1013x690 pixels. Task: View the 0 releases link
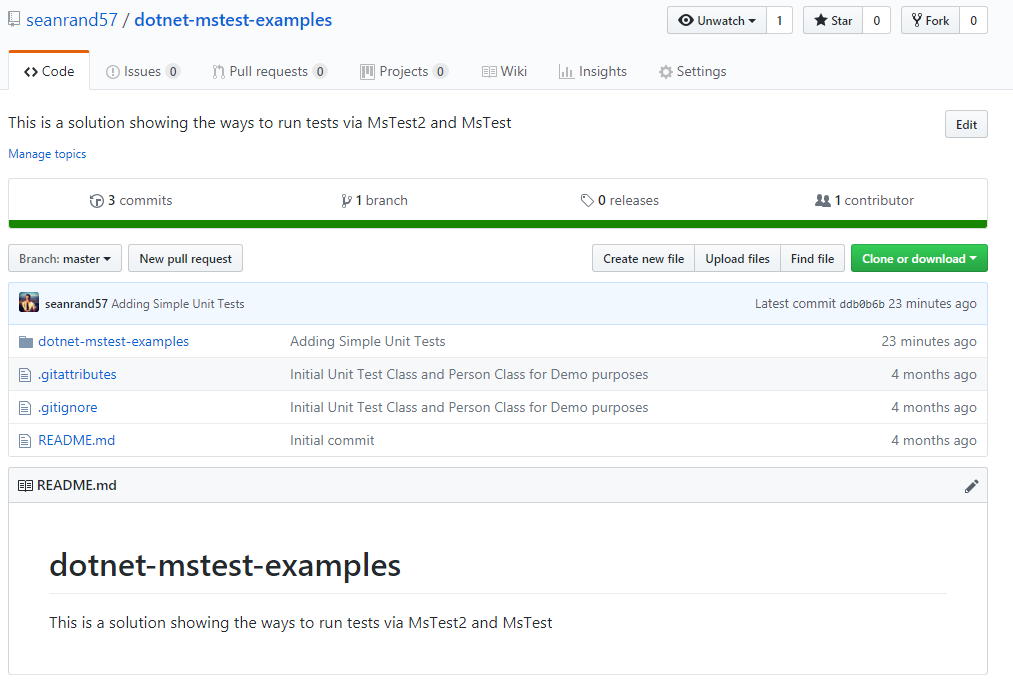(620, 200)
